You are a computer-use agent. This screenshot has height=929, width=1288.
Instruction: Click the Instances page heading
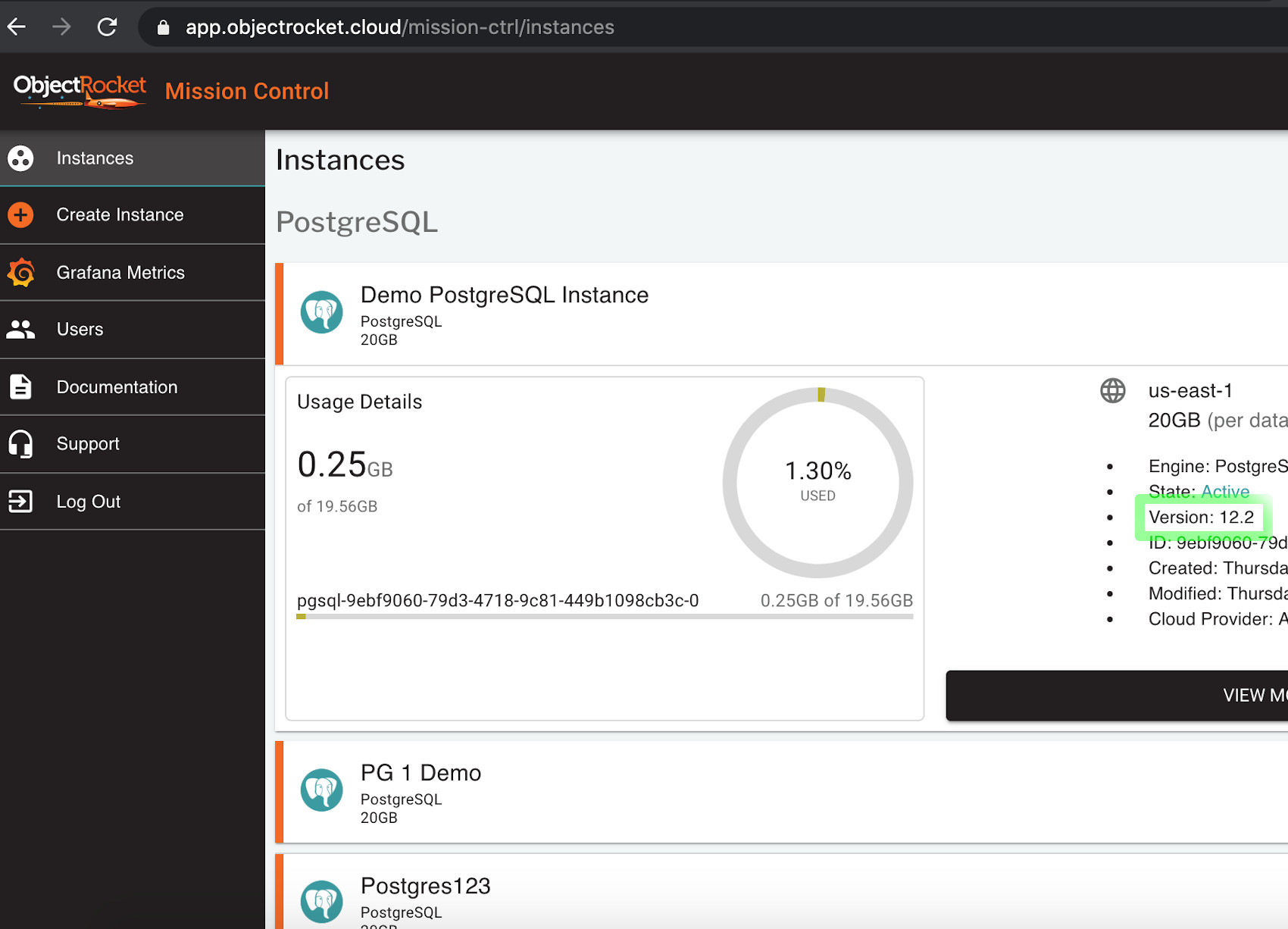tap(340, 160)
